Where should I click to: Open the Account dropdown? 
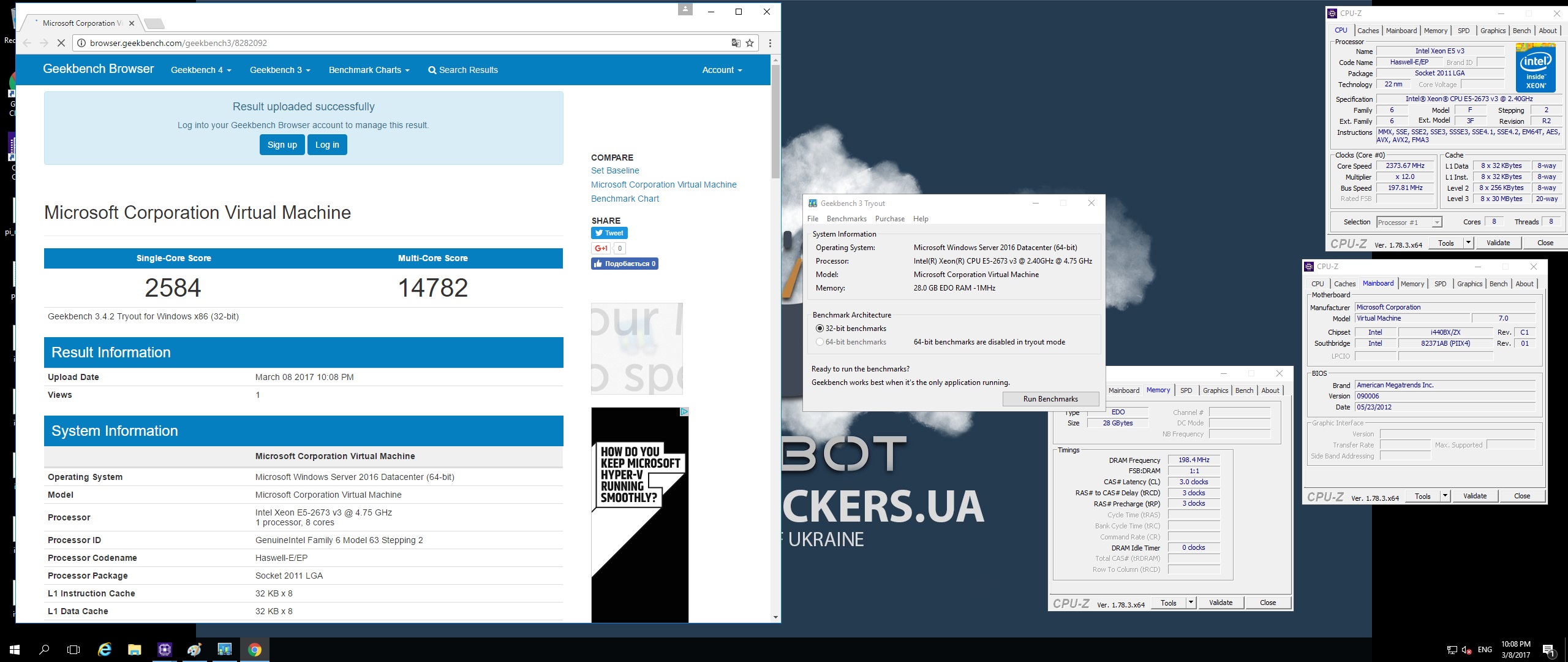pos(722,70)
